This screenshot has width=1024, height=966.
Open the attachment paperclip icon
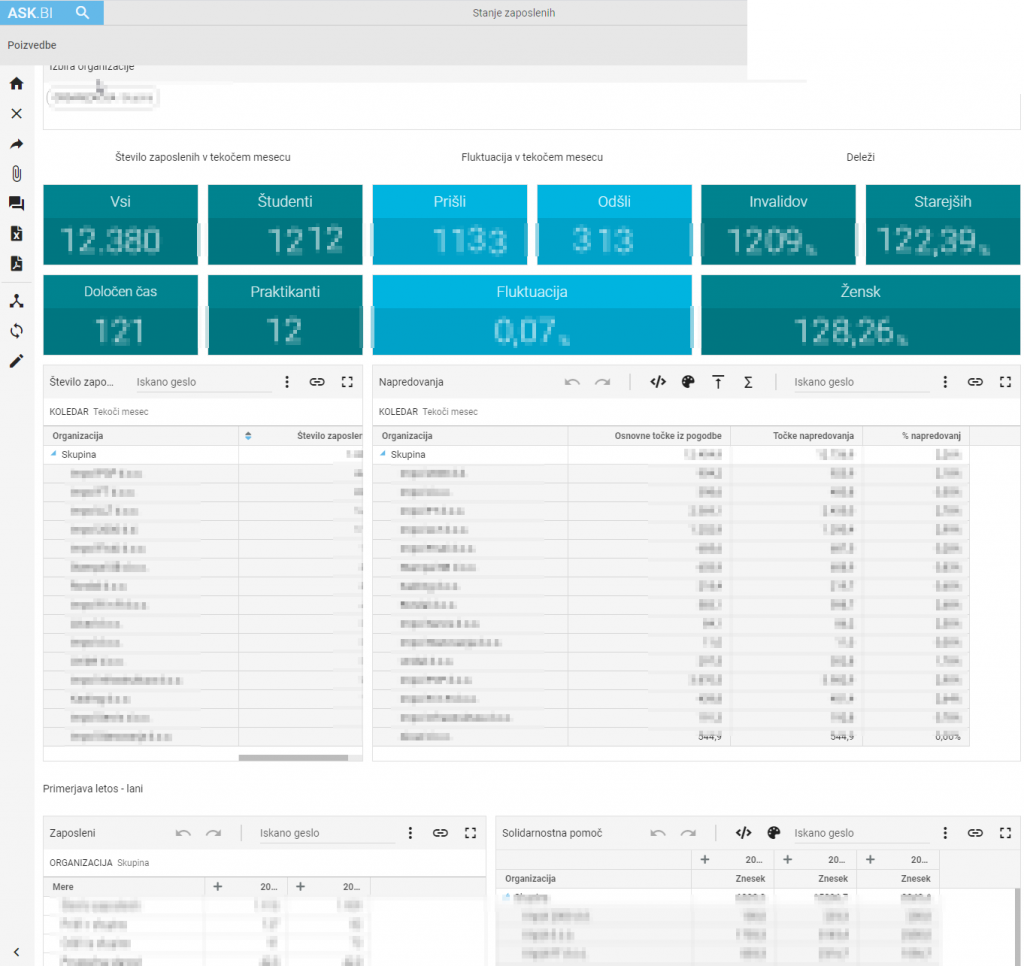tap(16, 173)
